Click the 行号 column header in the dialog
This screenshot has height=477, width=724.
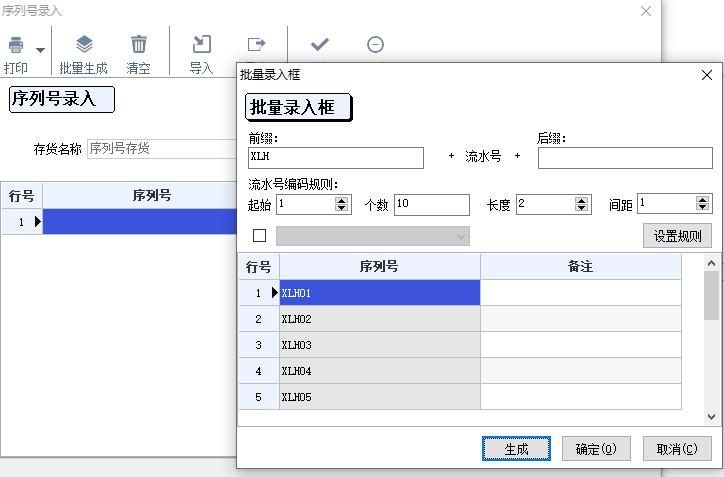click(x=259, y=266)
